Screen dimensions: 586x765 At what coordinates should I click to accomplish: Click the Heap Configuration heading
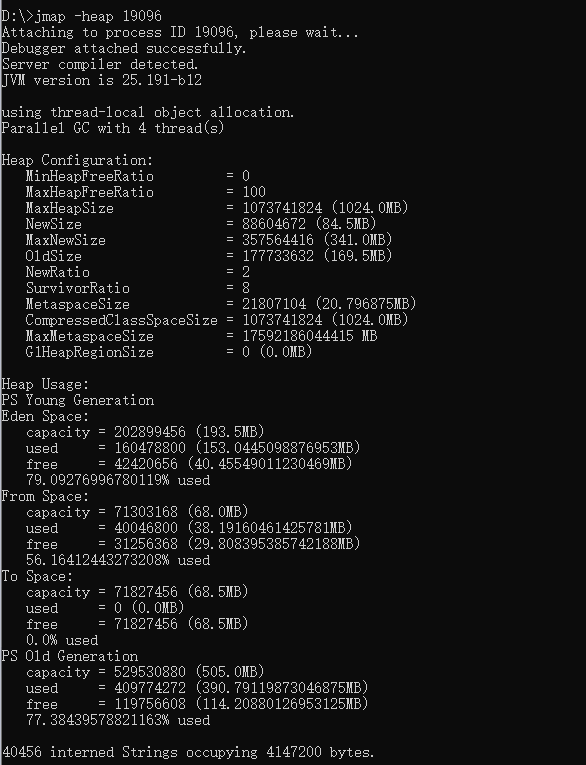point(77,160)
